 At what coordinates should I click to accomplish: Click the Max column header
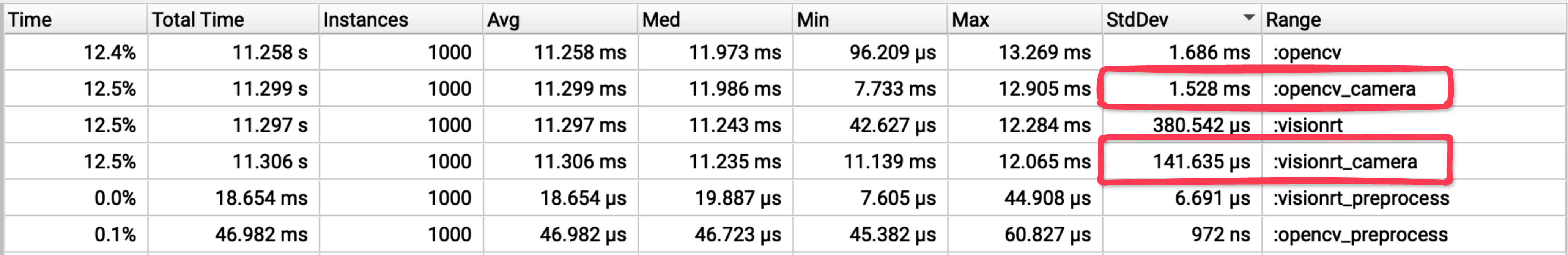coord(970,20)
